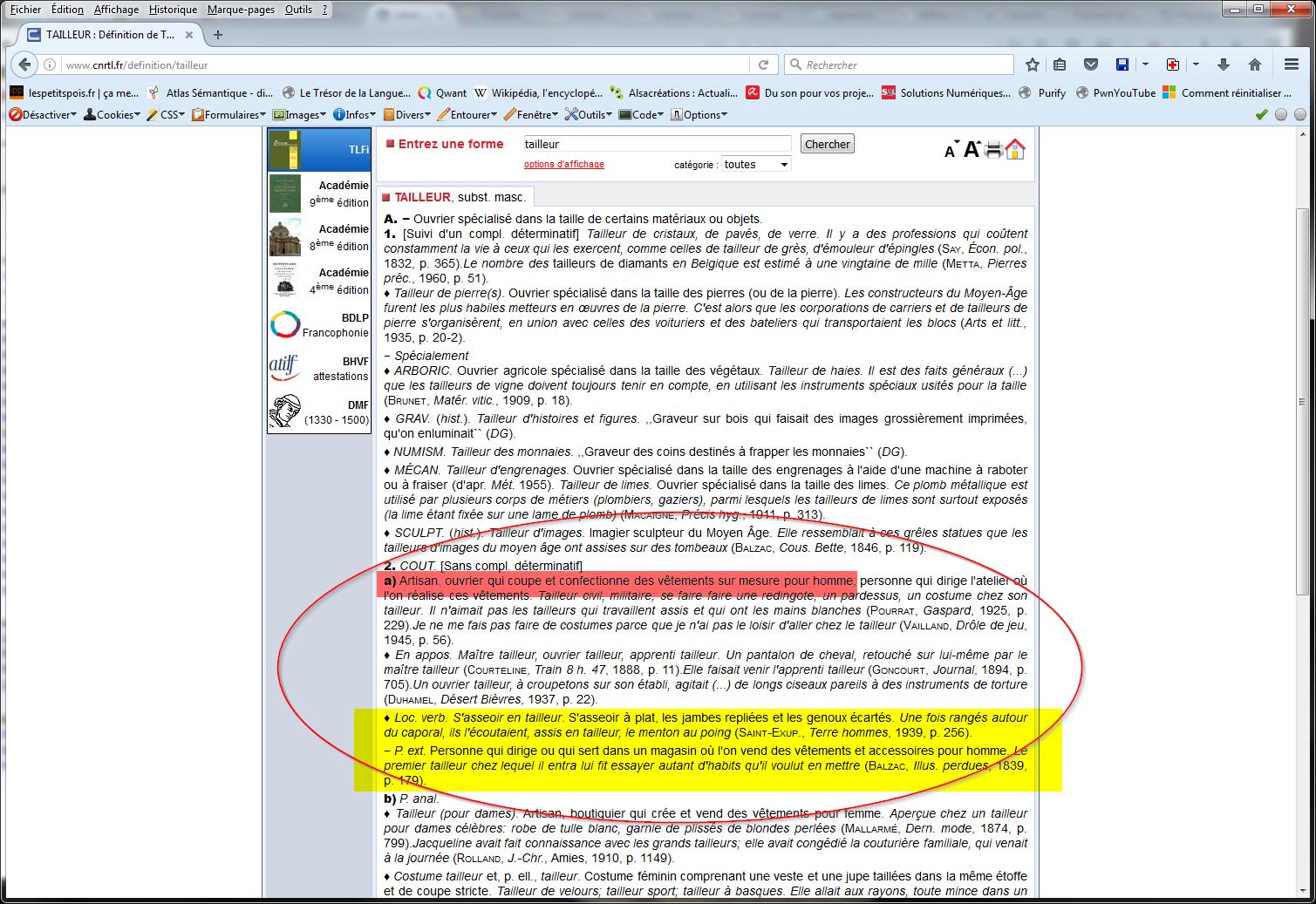Click the CNRTL home house icon
Viewport: 1316px width, 904px height.
click(1014, 150)
